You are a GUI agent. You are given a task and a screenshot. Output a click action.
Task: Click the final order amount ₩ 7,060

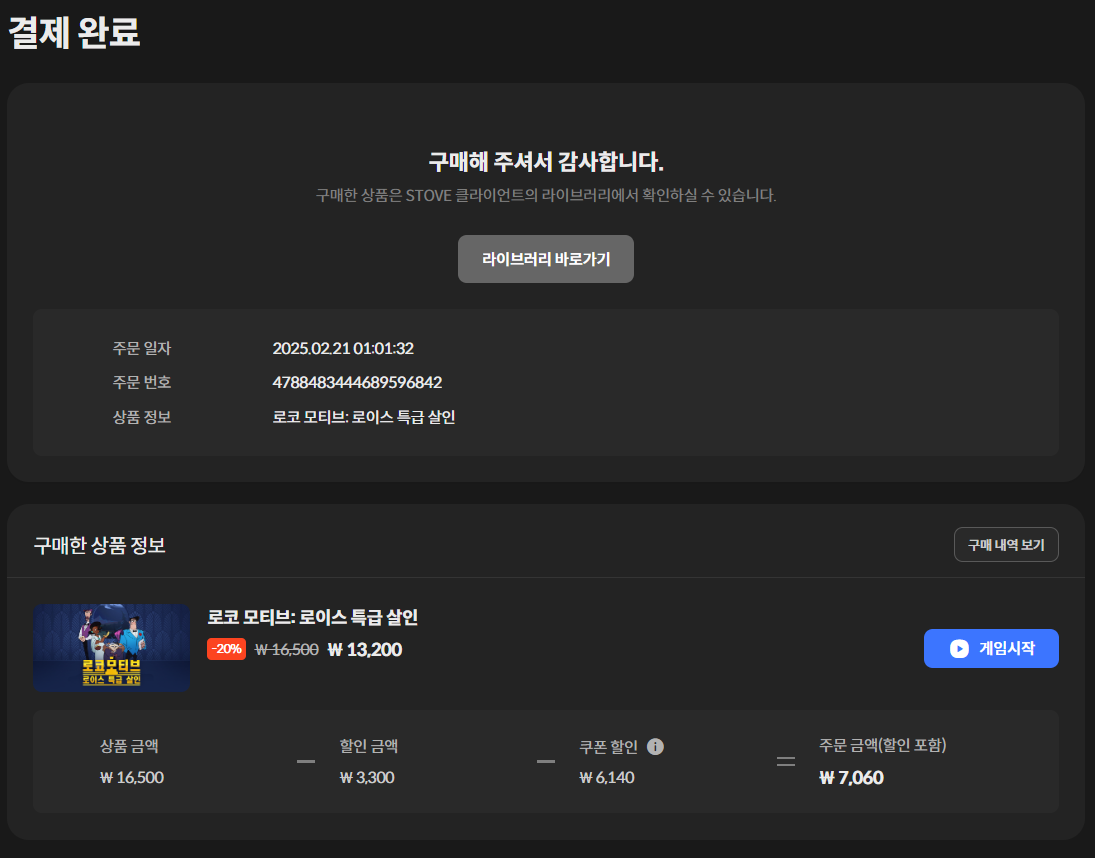click(x=851, y=778)
